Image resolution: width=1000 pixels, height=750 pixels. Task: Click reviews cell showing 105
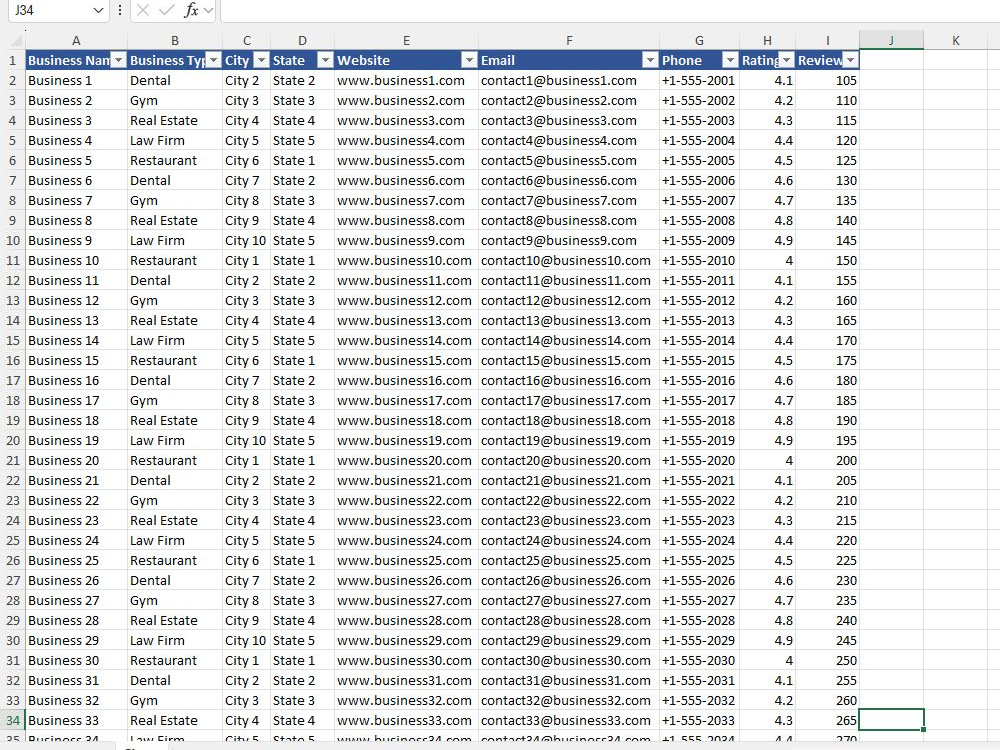tap(827, 80)
